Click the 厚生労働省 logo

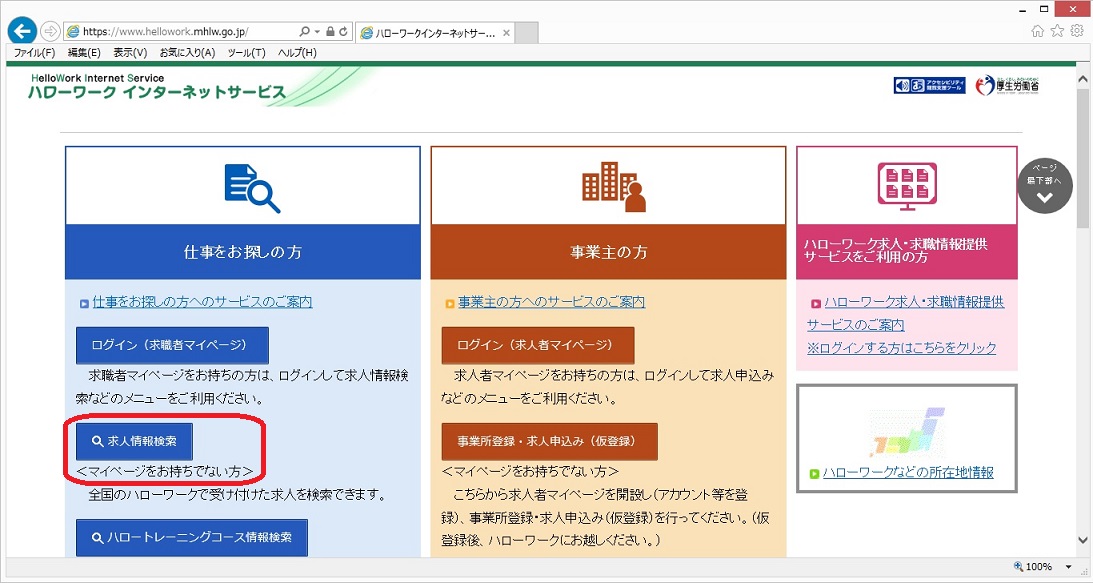pyautogui.click(x=1007, y=85)
